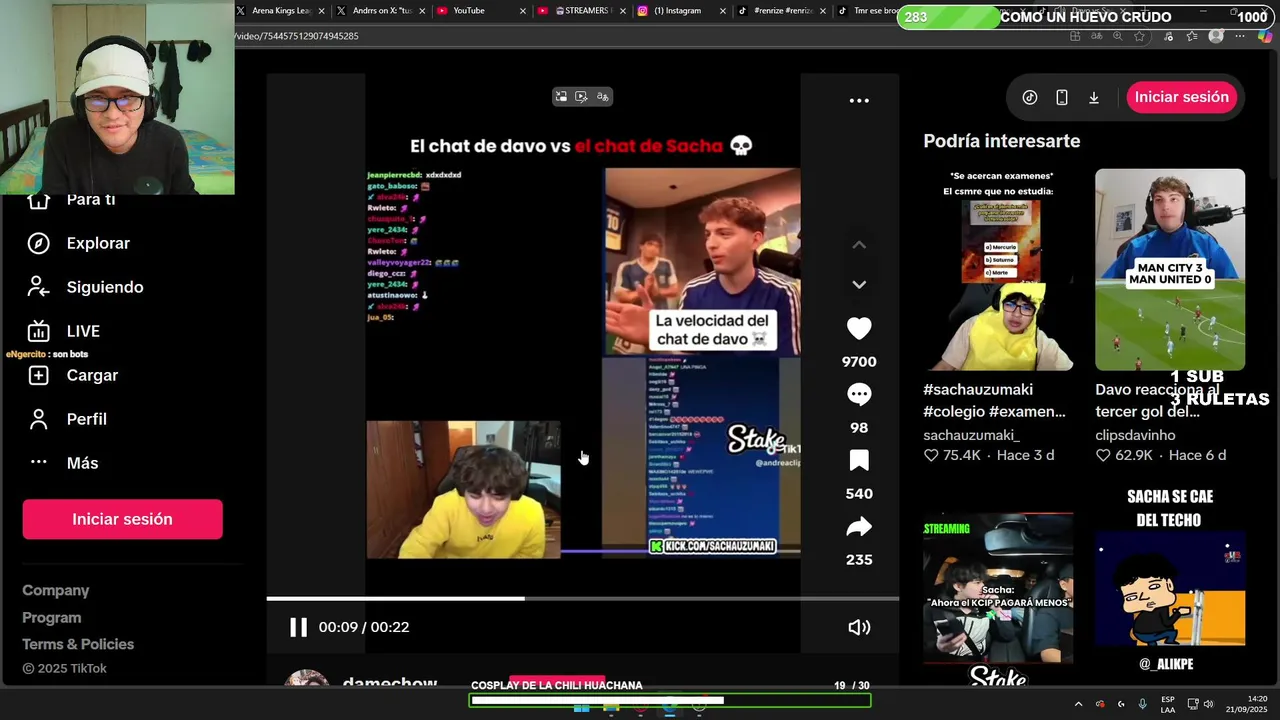
Task: Close the Instagram browser tab
Action: tap(722, 11)
